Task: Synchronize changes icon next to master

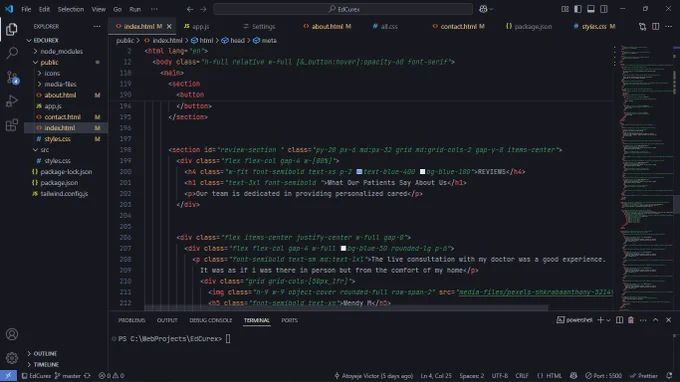Action: coord(87,375)
